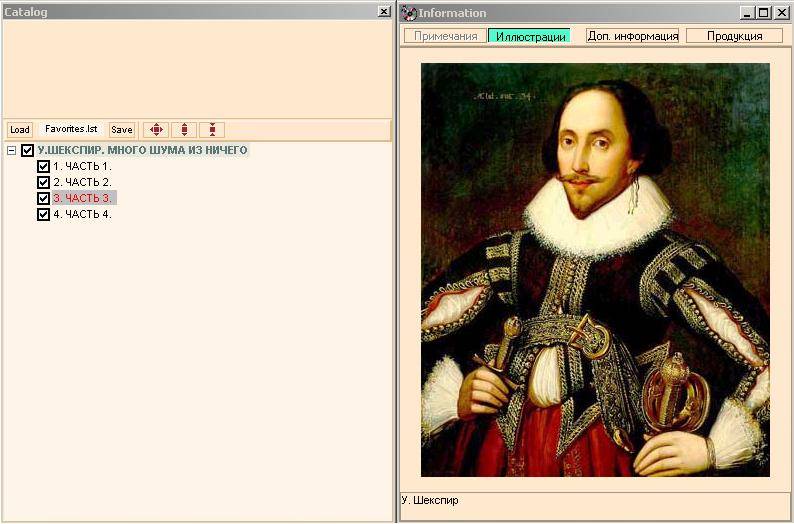
Task: Click the caption text У. Шекспир
Action: pos(430,501)
